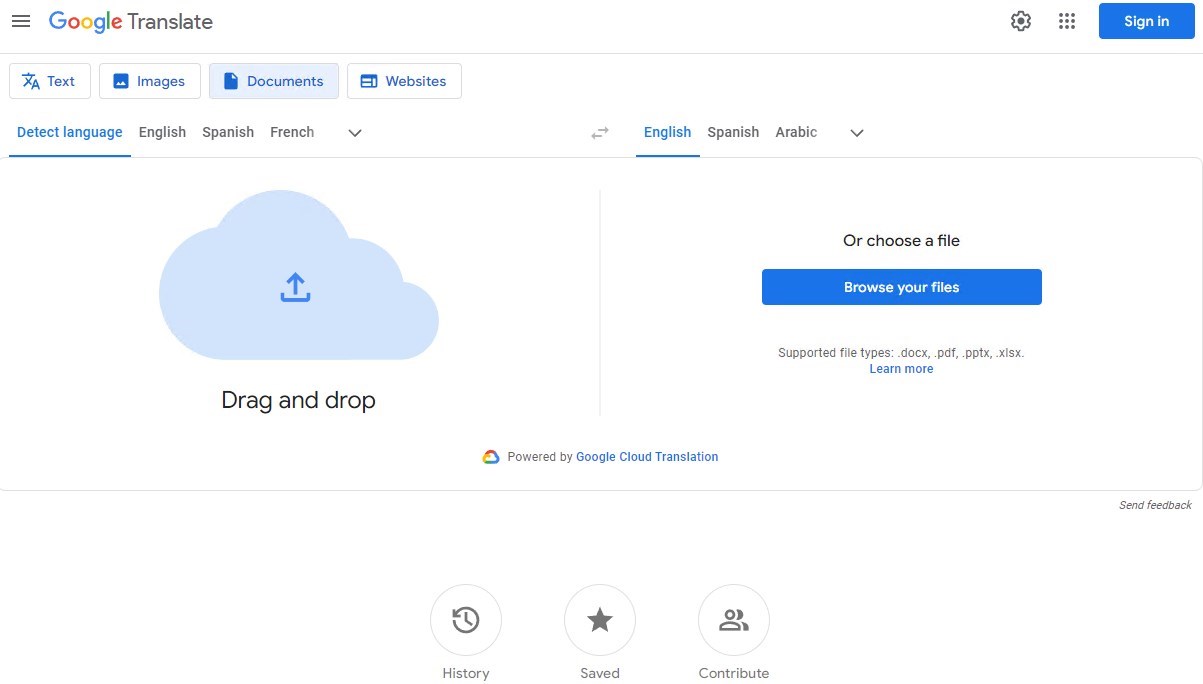Click the History label text

point(466,673)
